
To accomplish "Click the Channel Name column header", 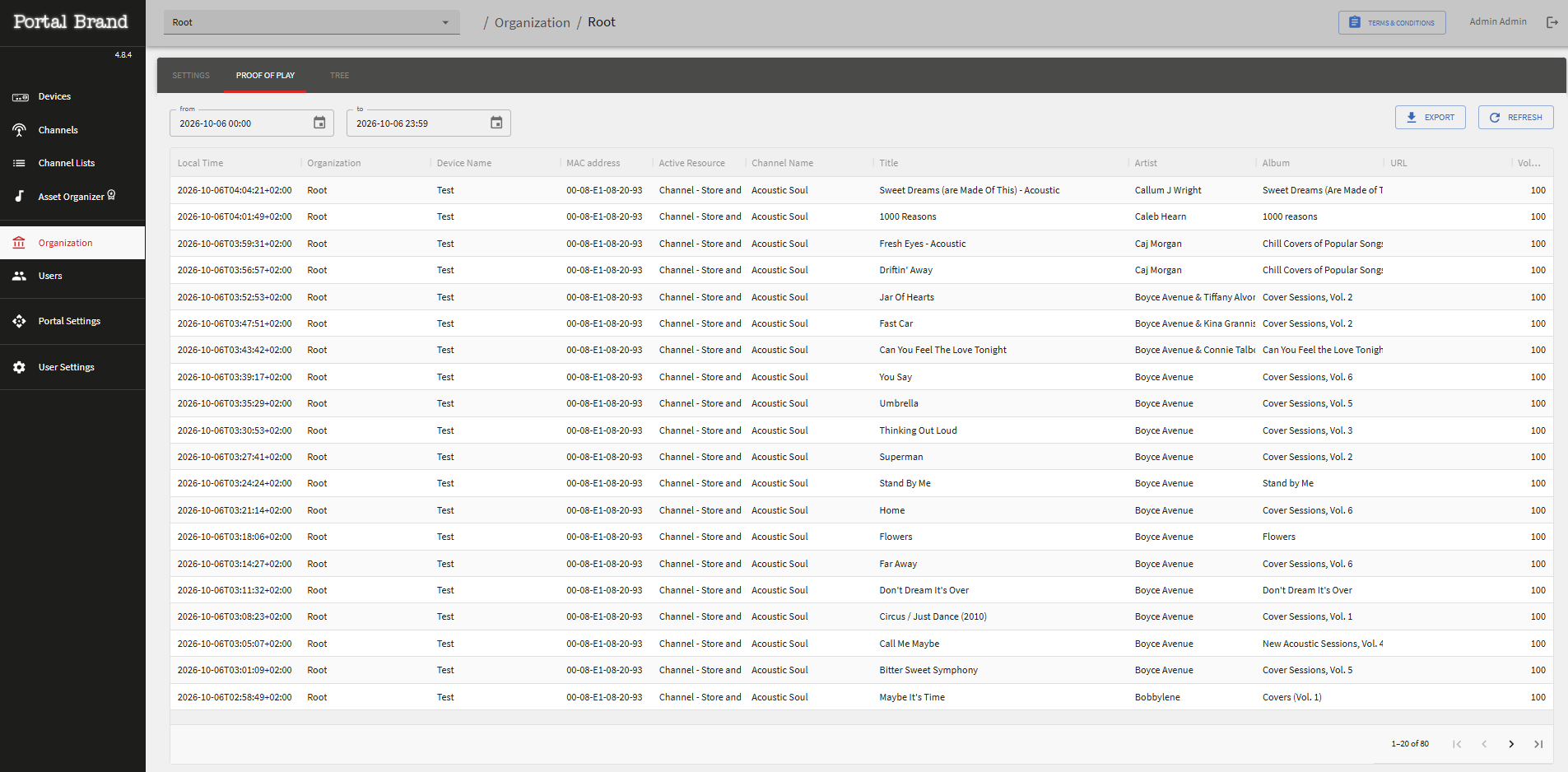I will [782, 163].
